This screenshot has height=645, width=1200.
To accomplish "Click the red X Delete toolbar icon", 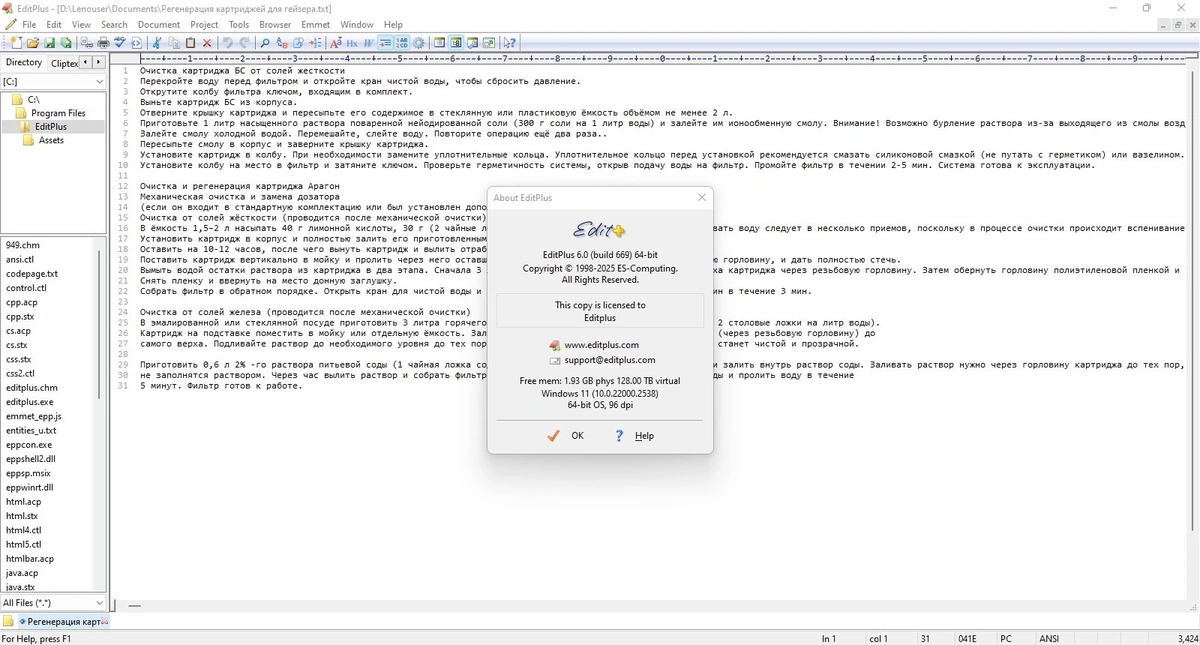I will [207, 43].
